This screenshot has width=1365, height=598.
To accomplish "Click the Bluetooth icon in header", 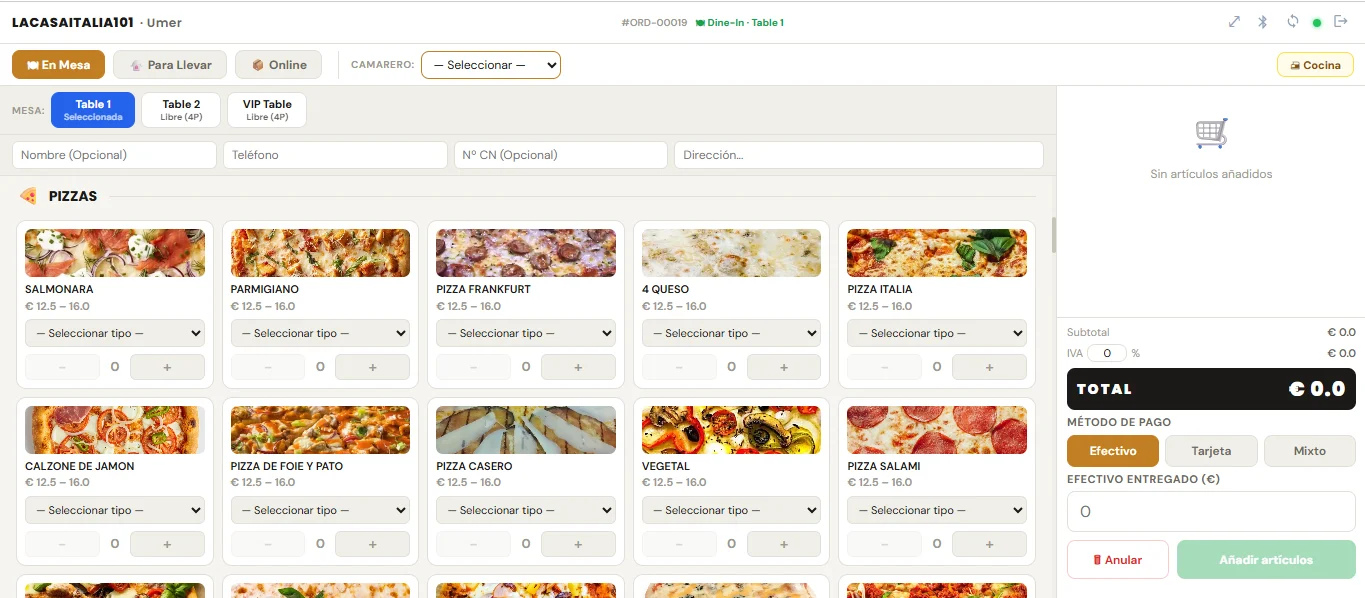I will coord(1263,22).
